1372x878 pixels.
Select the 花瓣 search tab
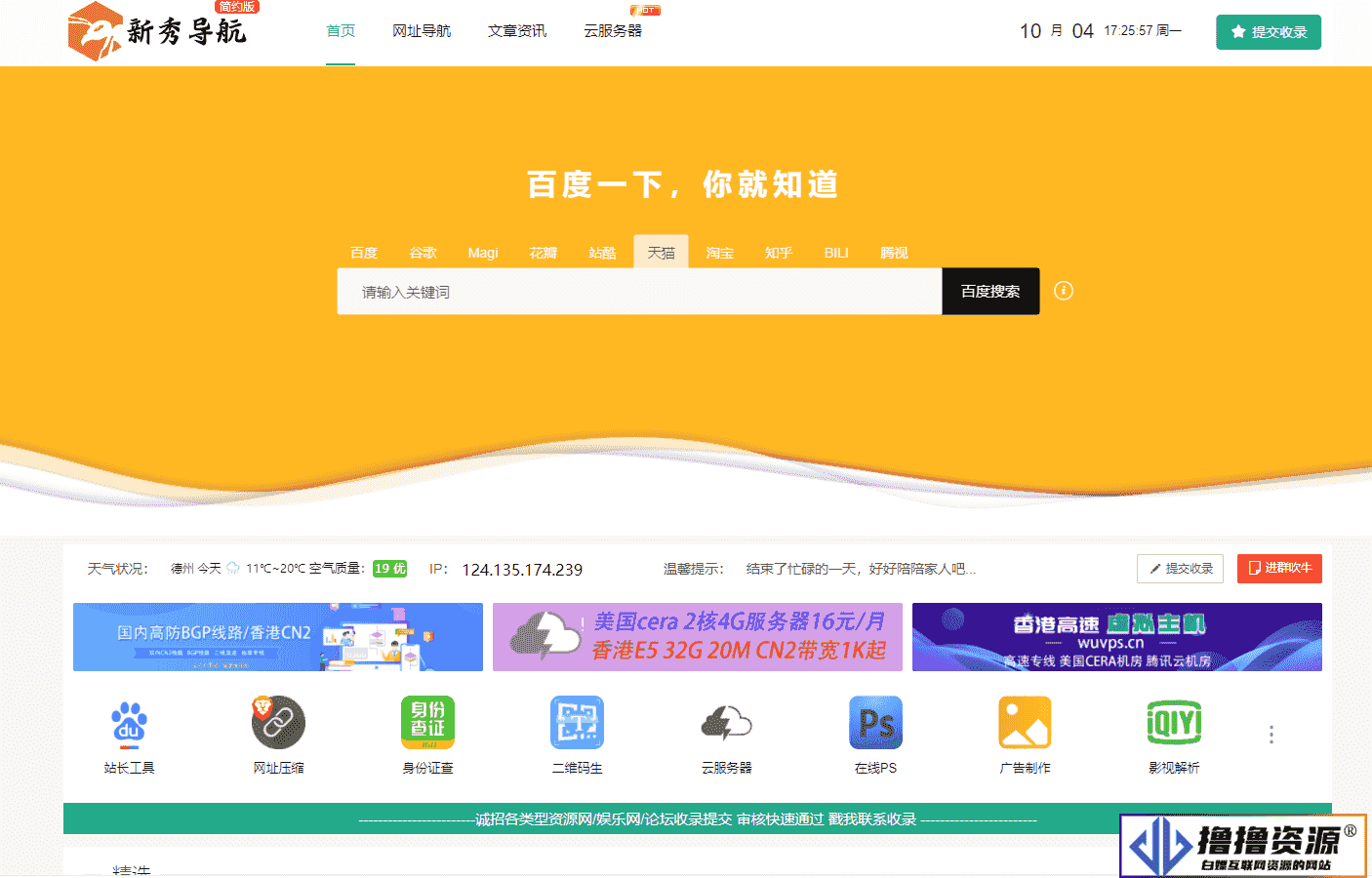tap(543, 253)
